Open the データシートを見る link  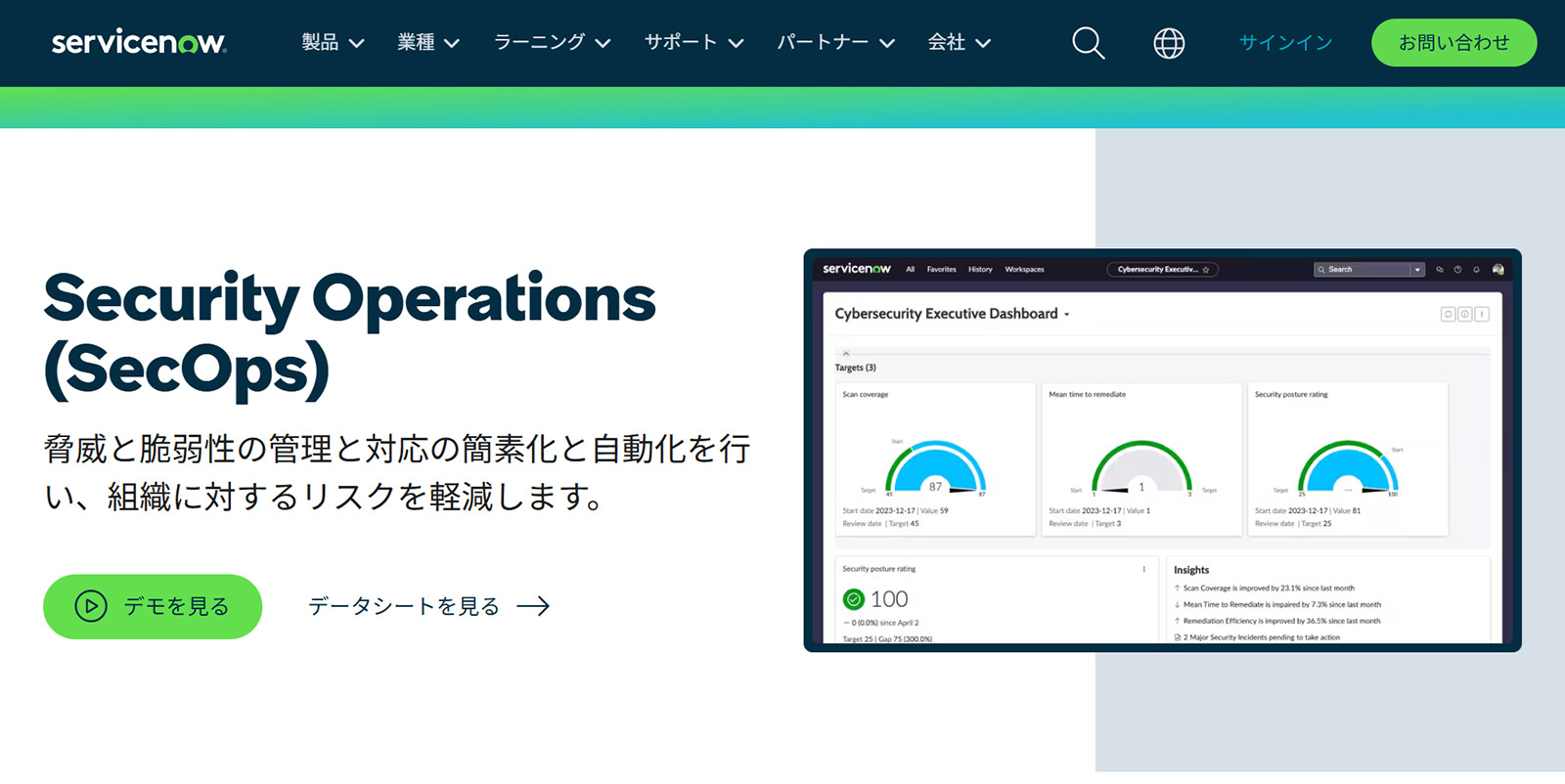coord(428,606)
